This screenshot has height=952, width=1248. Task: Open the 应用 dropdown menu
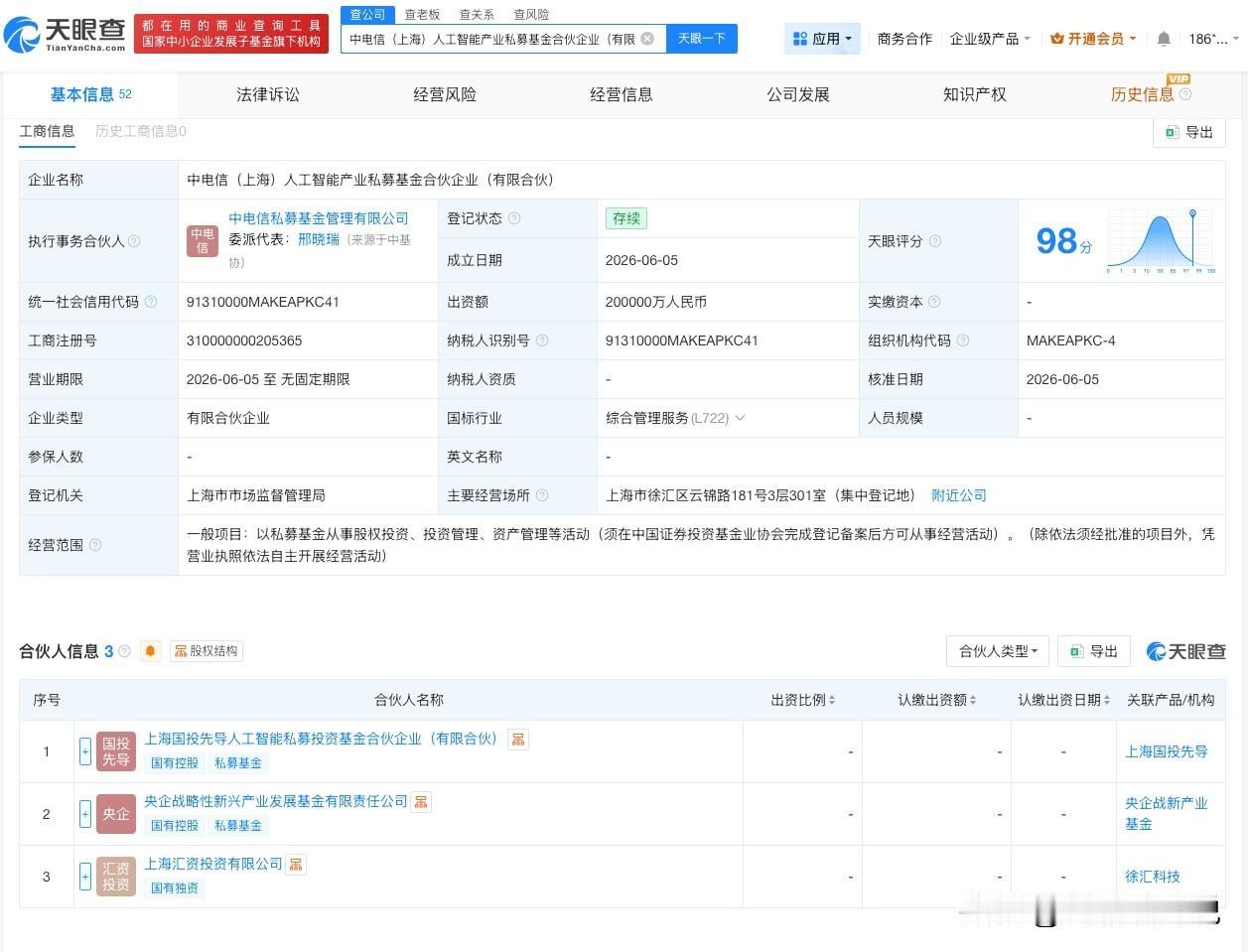[x=822, y=39]
